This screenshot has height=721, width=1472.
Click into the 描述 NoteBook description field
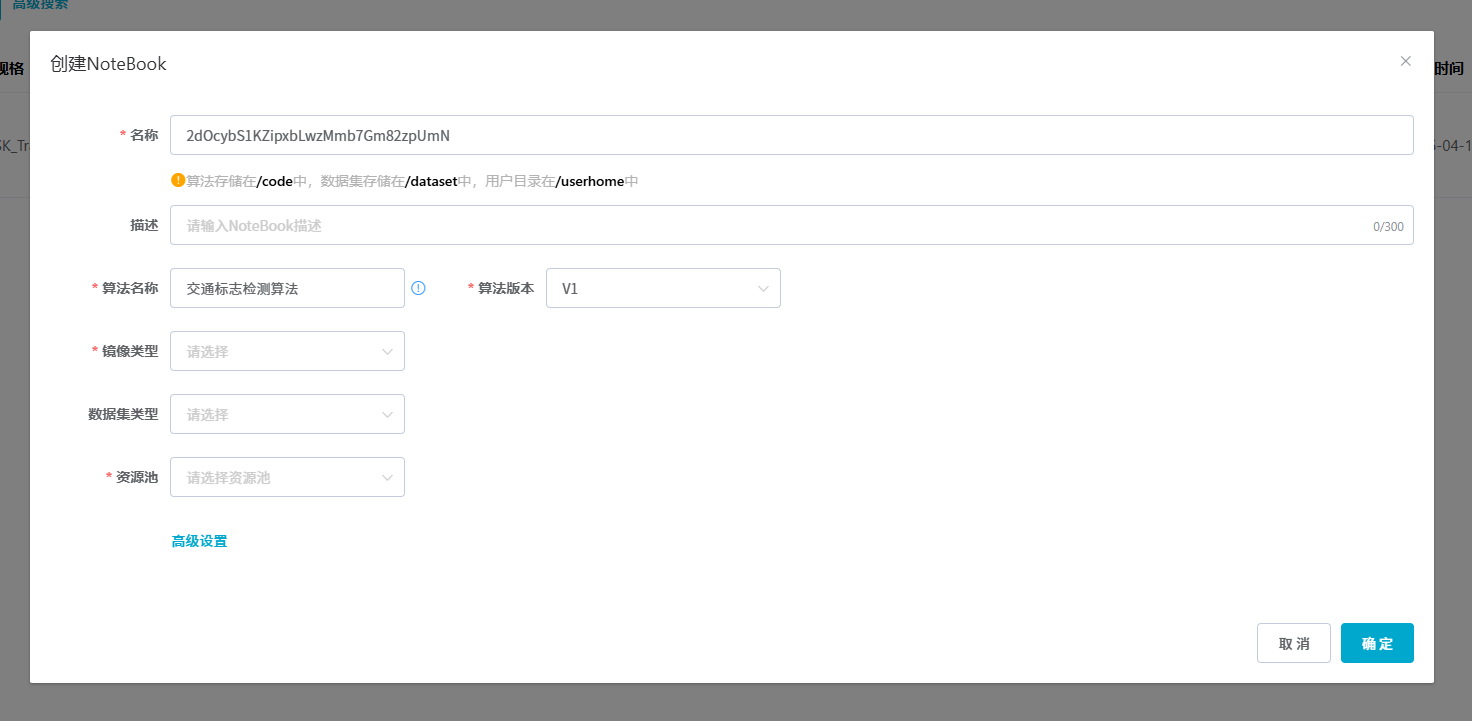(x=770, y=225)
